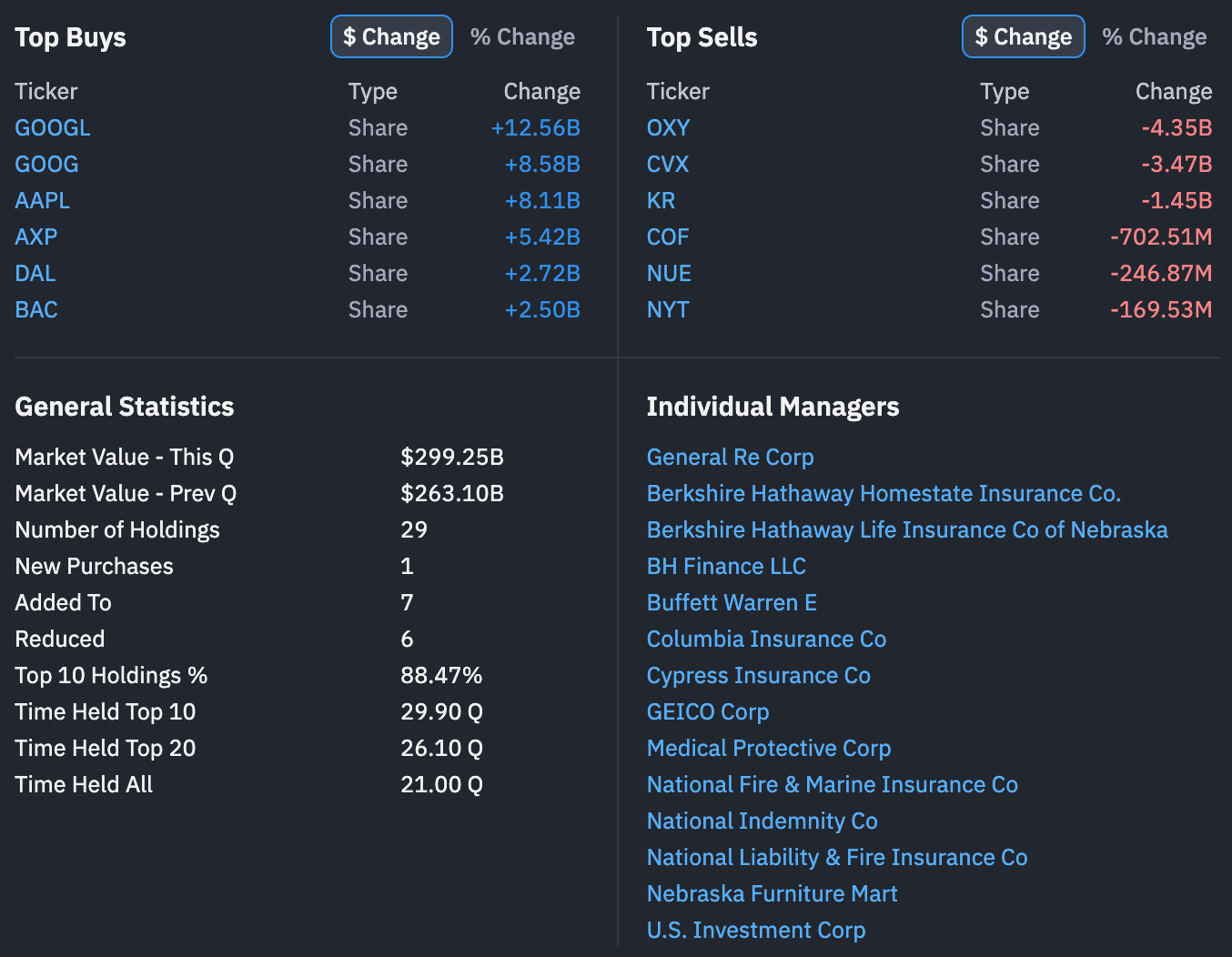Open Buffett Warren E manager page
This screenshot has height=957, width=1232.
pyautogui.click(x=732, y=602)
